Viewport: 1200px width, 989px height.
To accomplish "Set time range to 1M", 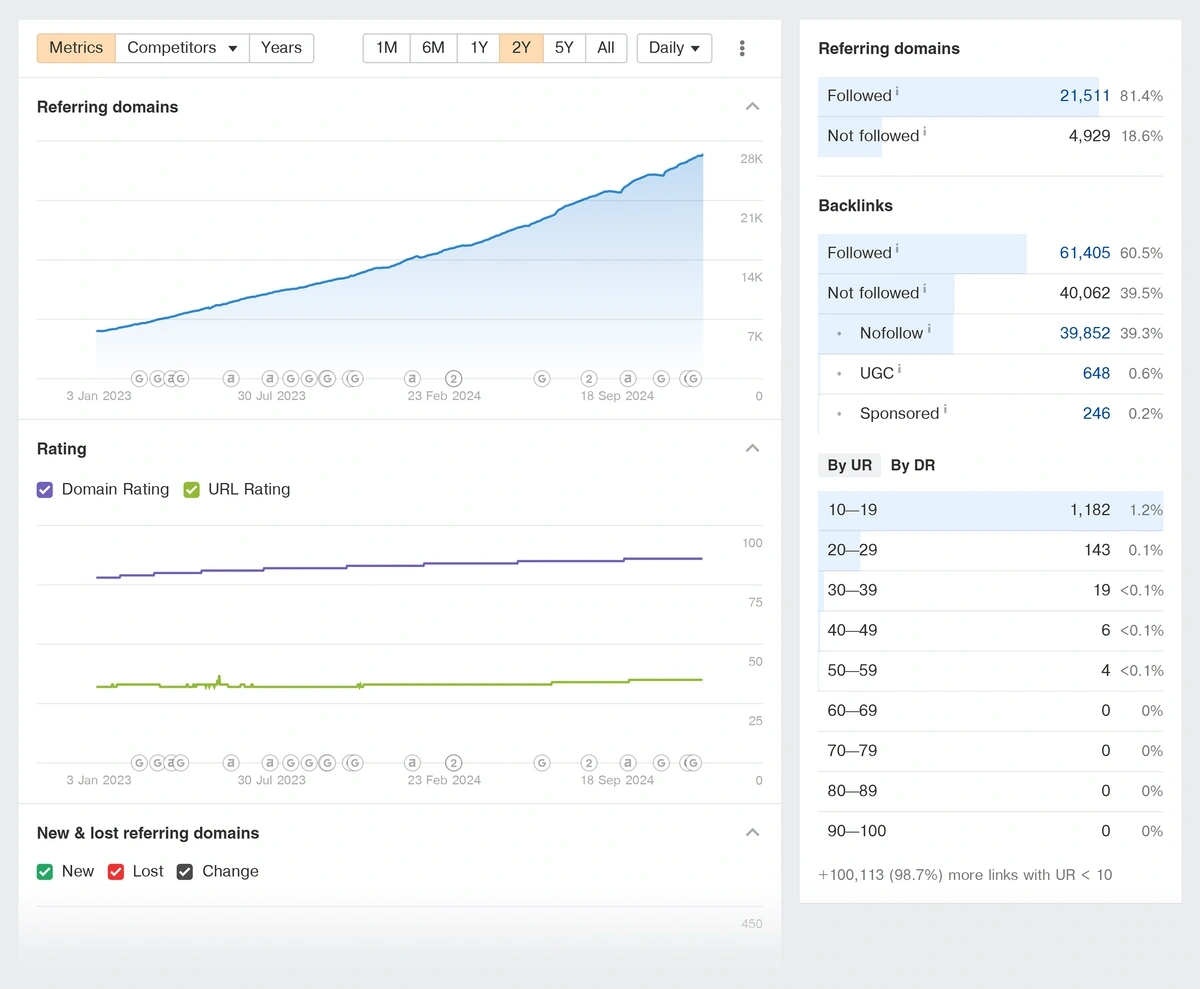I will (387, 48).
